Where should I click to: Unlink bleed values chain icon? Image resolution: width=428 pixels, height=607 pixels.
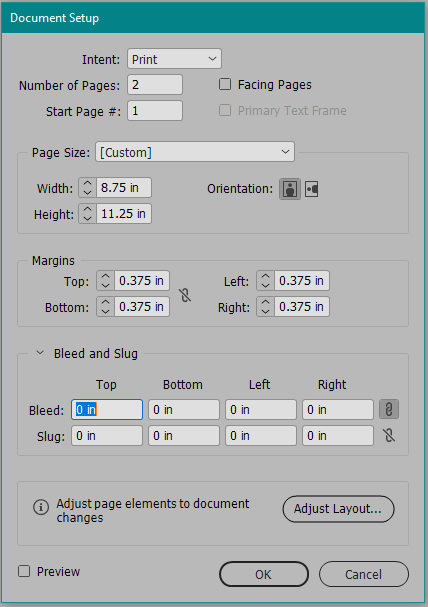pos(389,410)
